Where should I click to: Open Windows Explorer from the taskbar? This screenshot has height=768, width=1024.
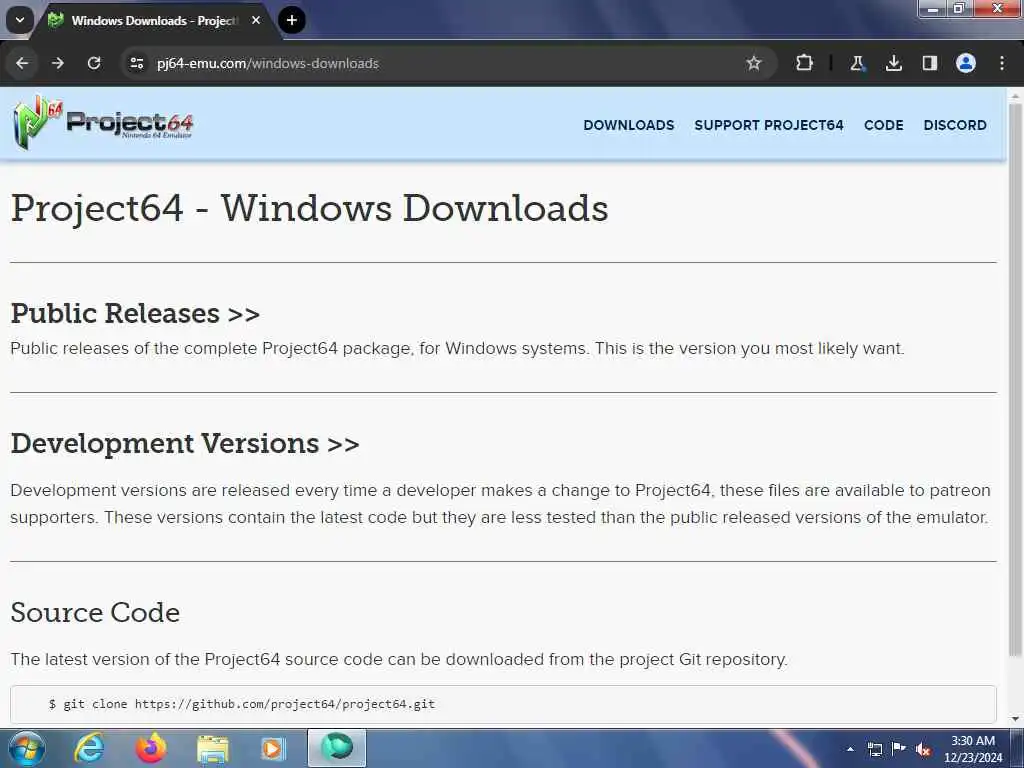[213, 749]
